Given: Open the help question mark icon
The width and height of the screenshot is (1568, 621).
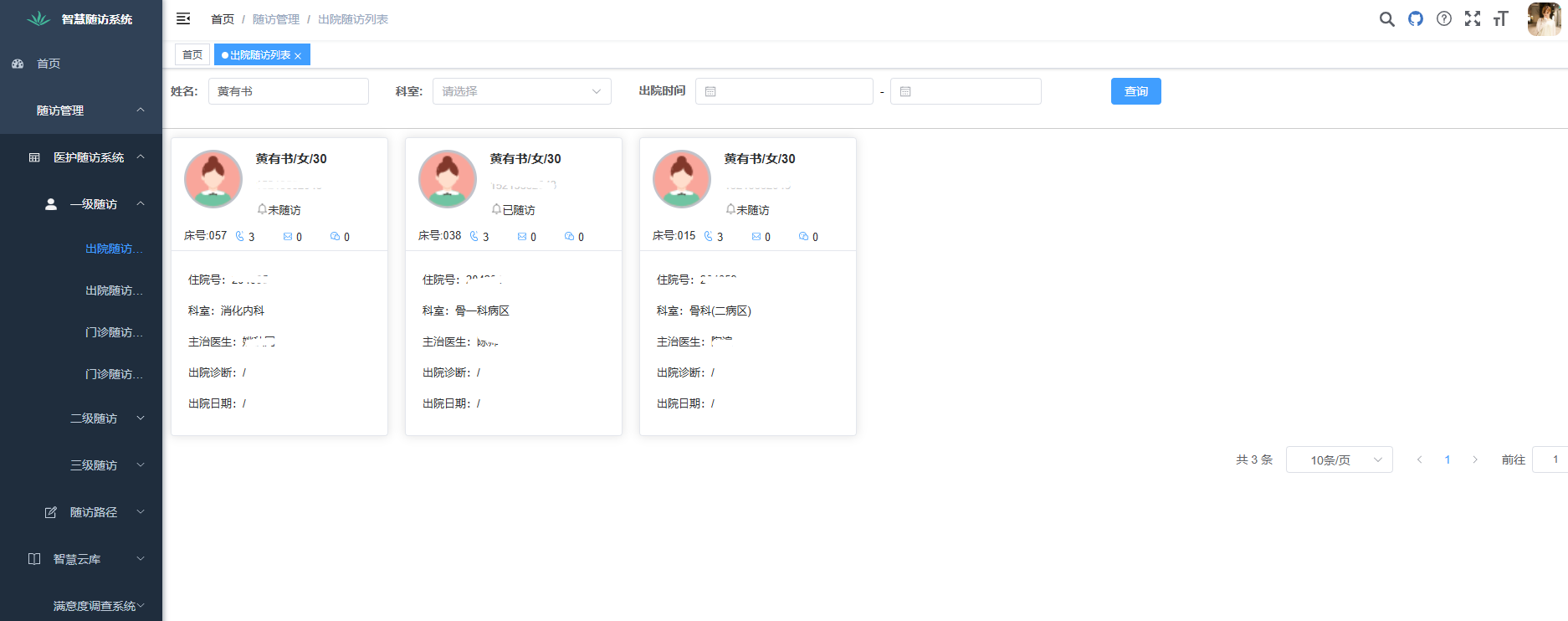Looking at the screenshot, I should [1443, 18].
